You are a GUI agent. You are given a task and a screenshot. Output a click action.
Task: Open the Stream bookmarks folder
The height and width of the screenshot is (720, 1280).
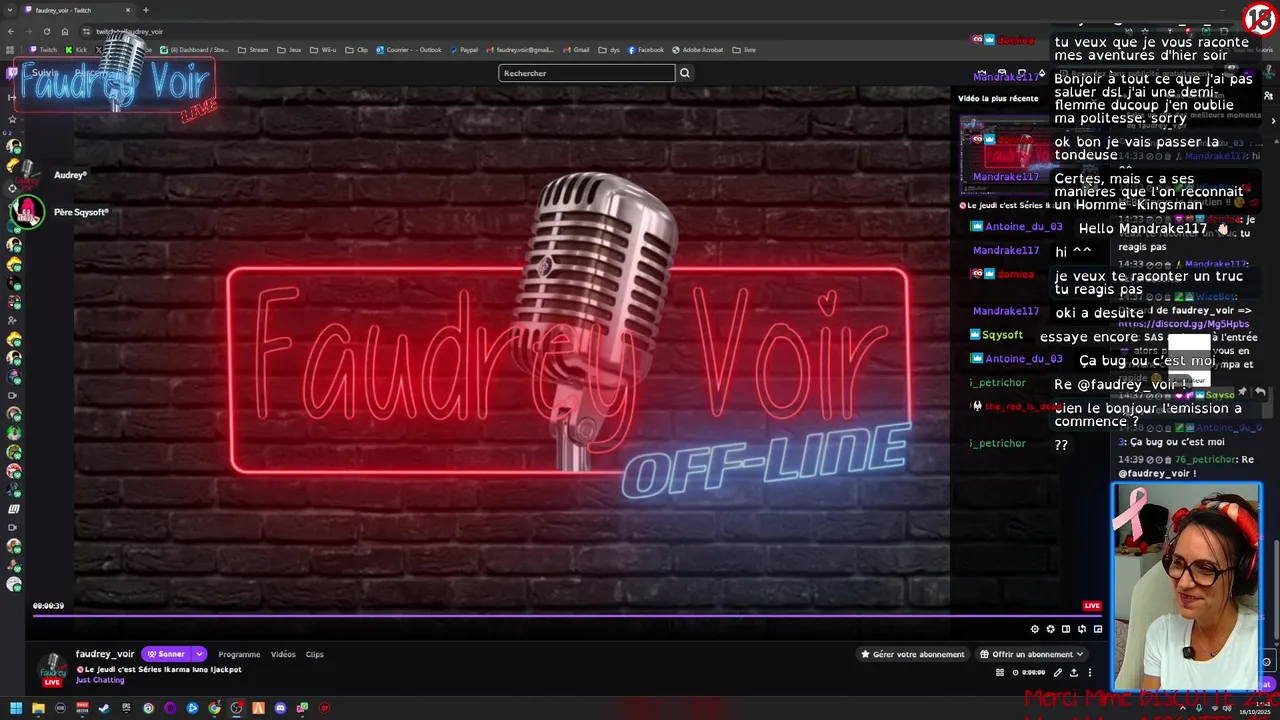(253, 50)
